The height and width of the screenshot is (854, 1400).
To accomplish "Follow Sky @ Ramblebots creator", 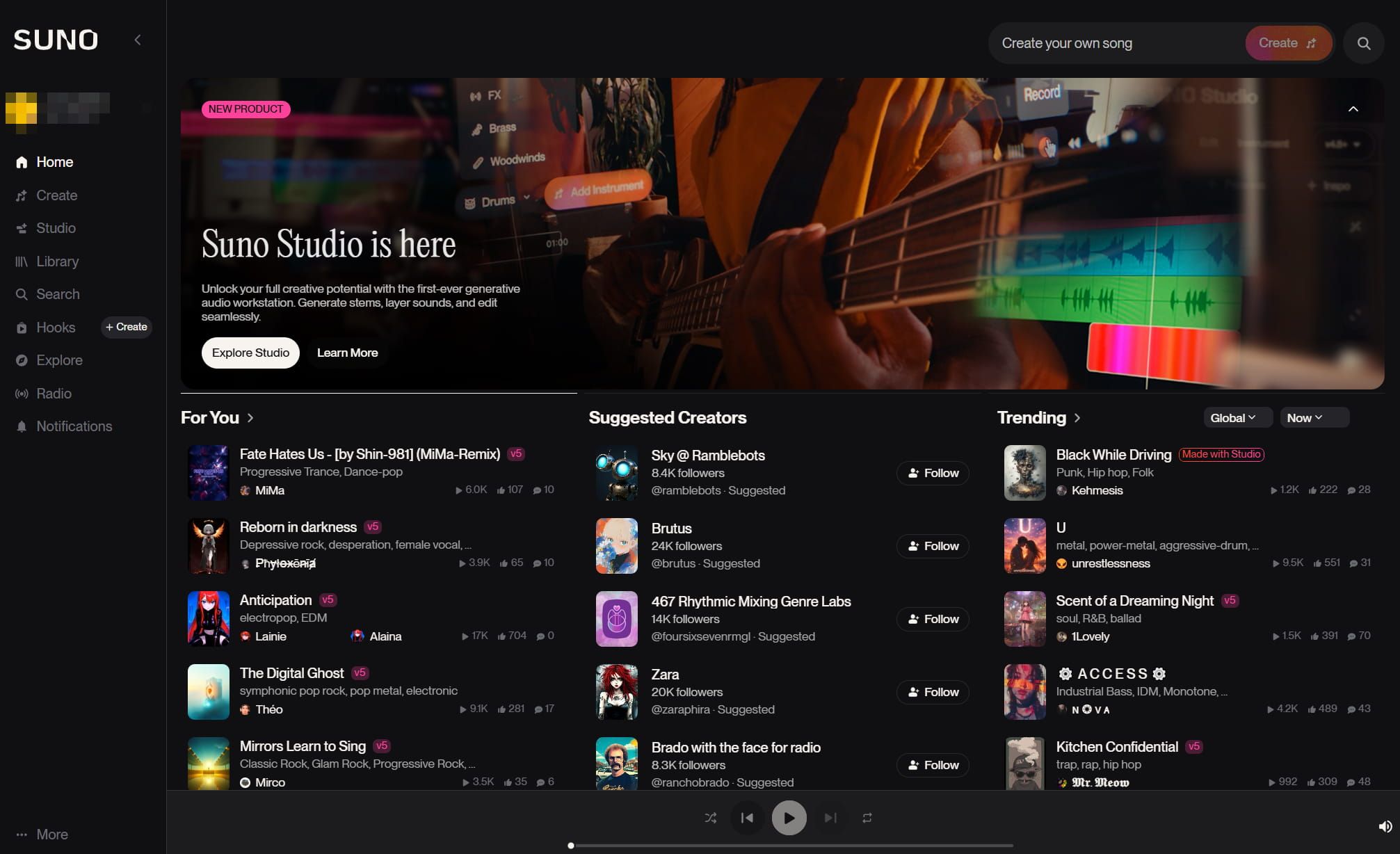I will (x=933, y=473).
